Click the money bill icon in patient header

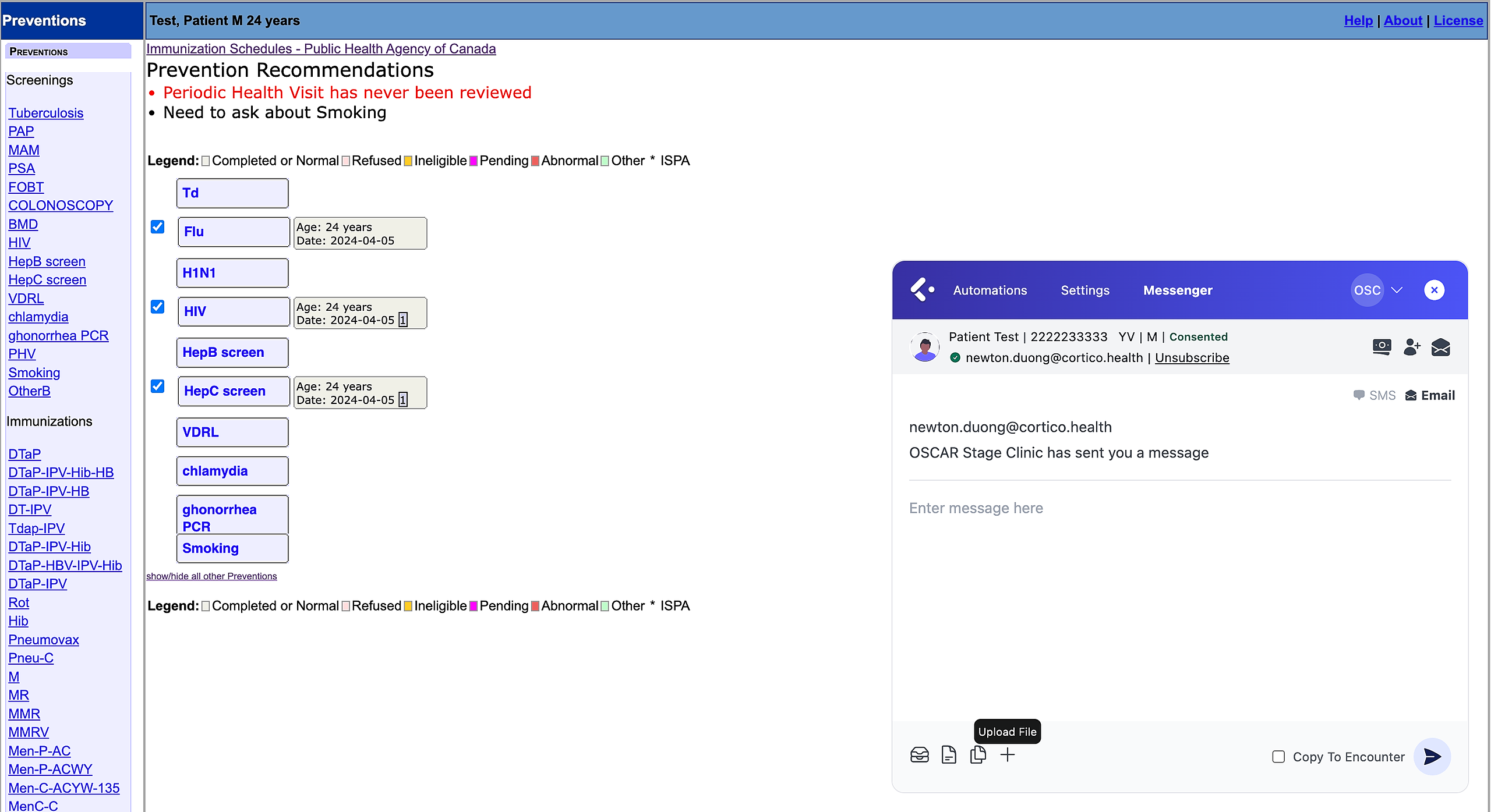point(1382,348)
